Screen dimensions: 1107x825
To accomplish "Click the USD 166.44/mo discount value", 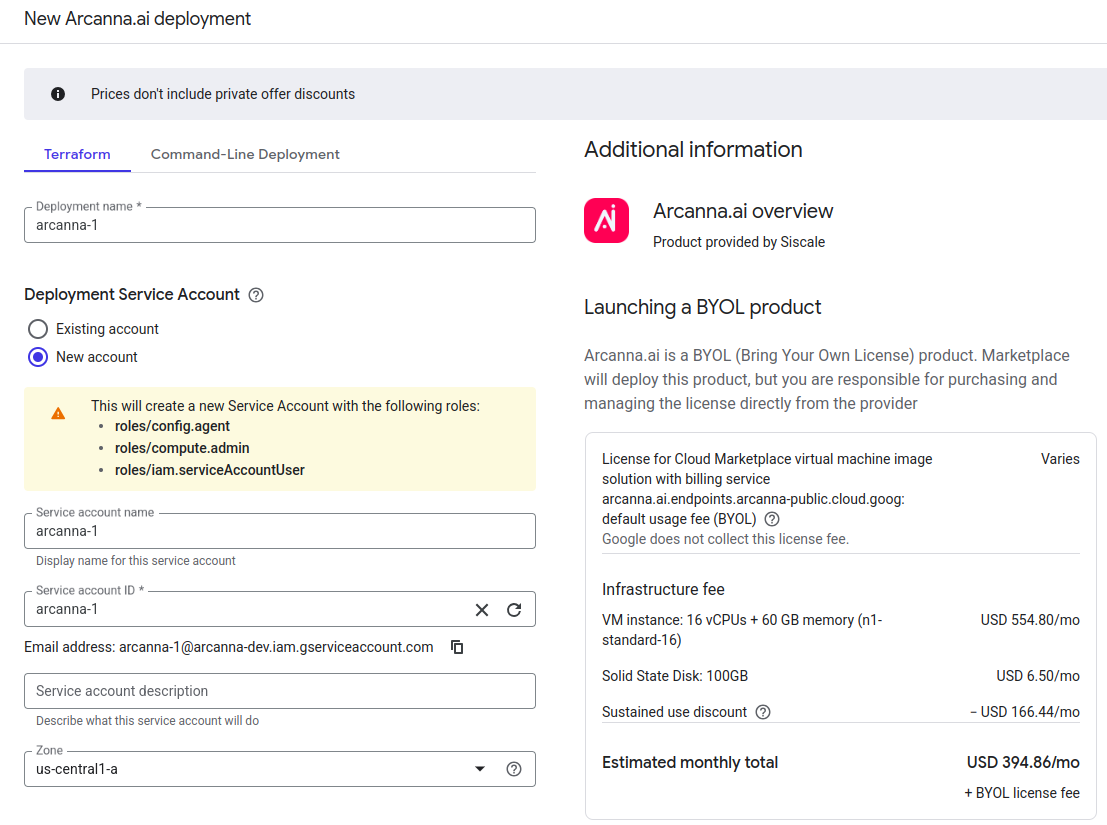I will coord(1025,712).
